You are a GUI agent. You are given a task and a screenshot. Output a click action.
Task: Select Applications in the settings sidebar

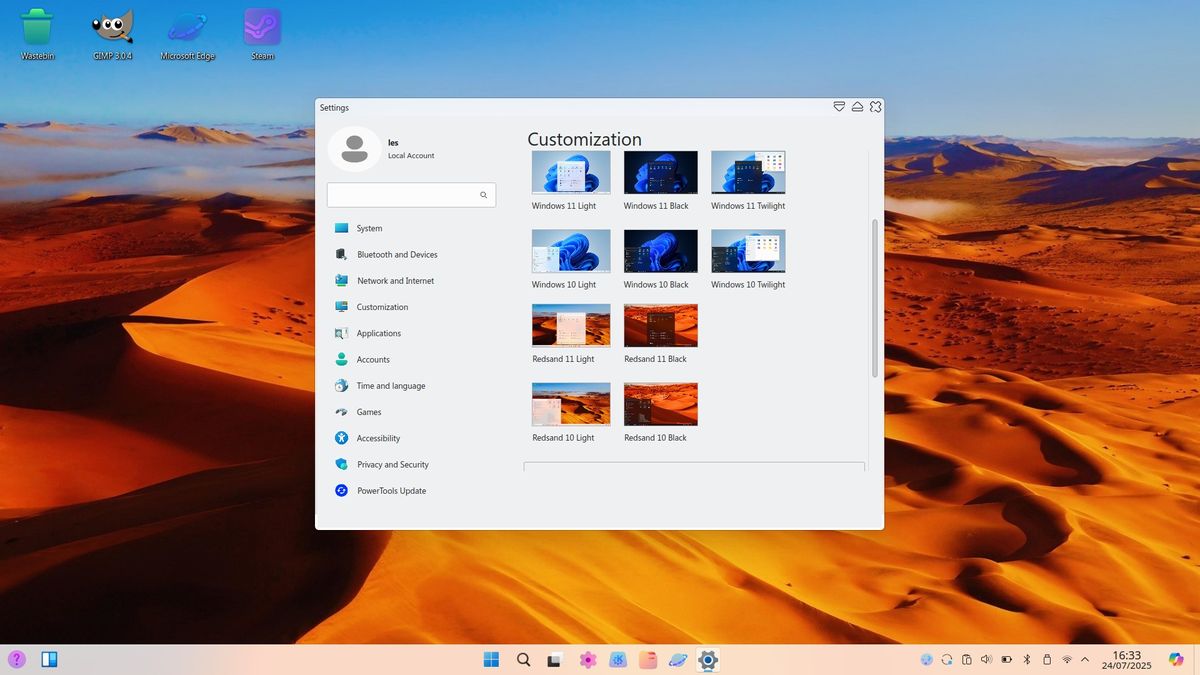point(380,333)
